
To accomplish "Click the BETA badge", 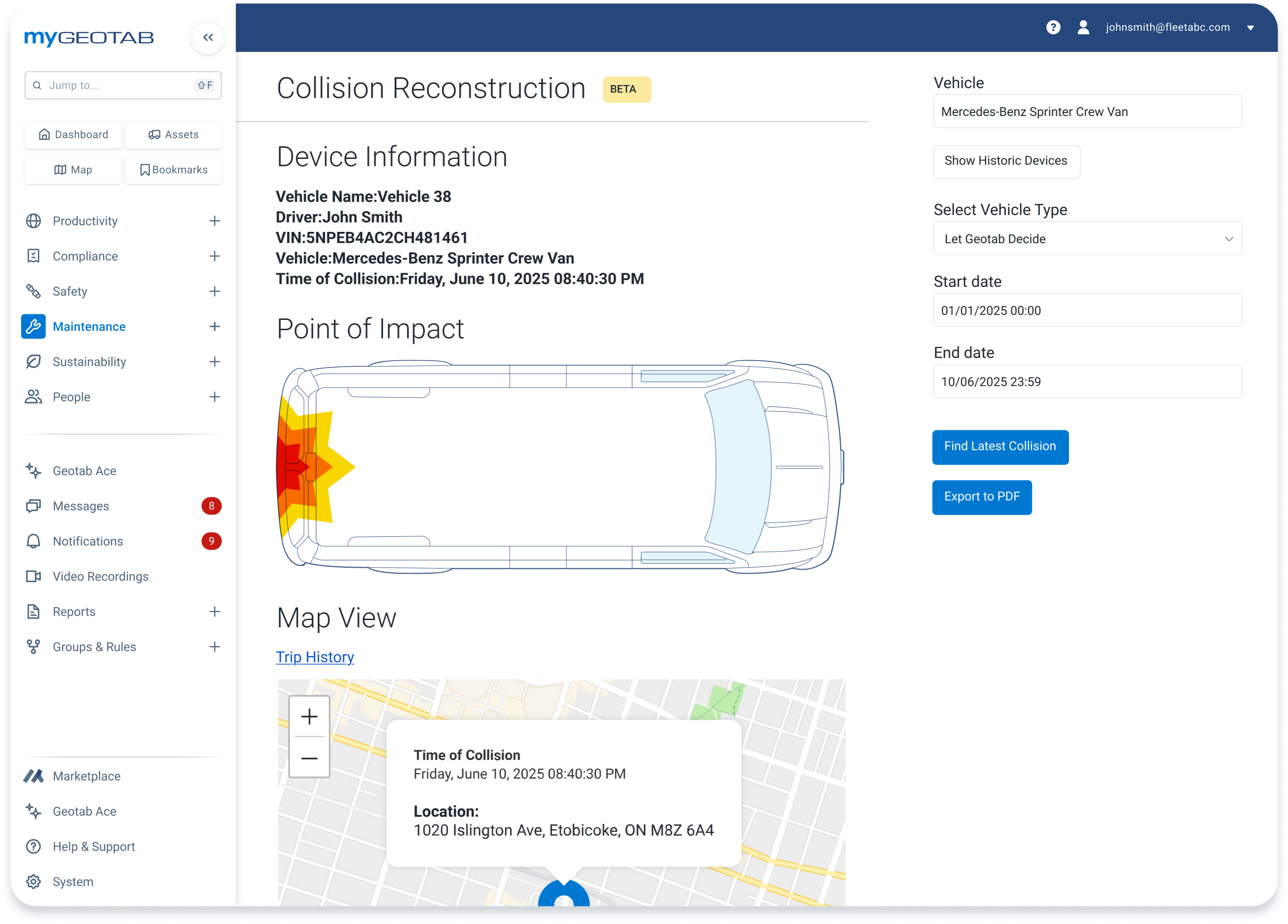I will (x=627, y=89).
